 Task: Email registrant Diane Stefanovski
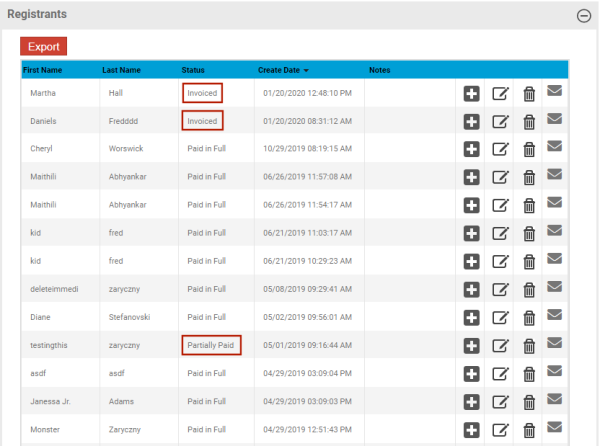555,316
